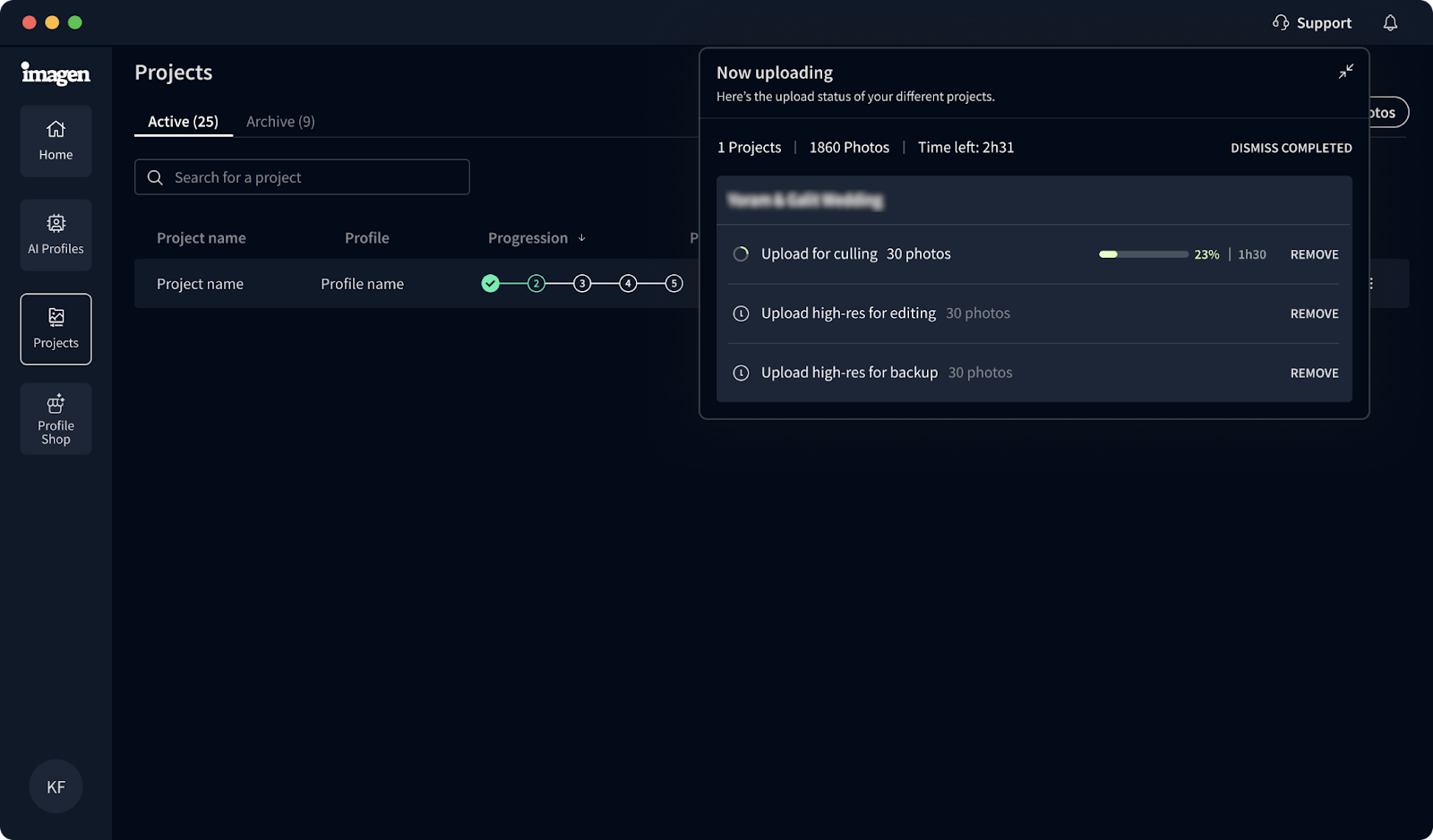
Task: Click the macOS yellow minimize button
Action: point(52,22)
